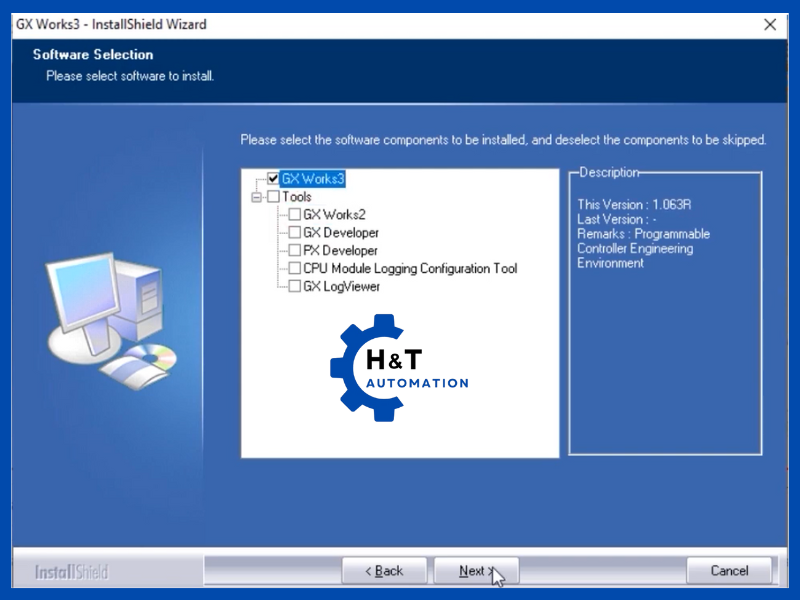The image size is (800, 600).
Task: Select the Tools tree item label
Action: click(297, 197)
